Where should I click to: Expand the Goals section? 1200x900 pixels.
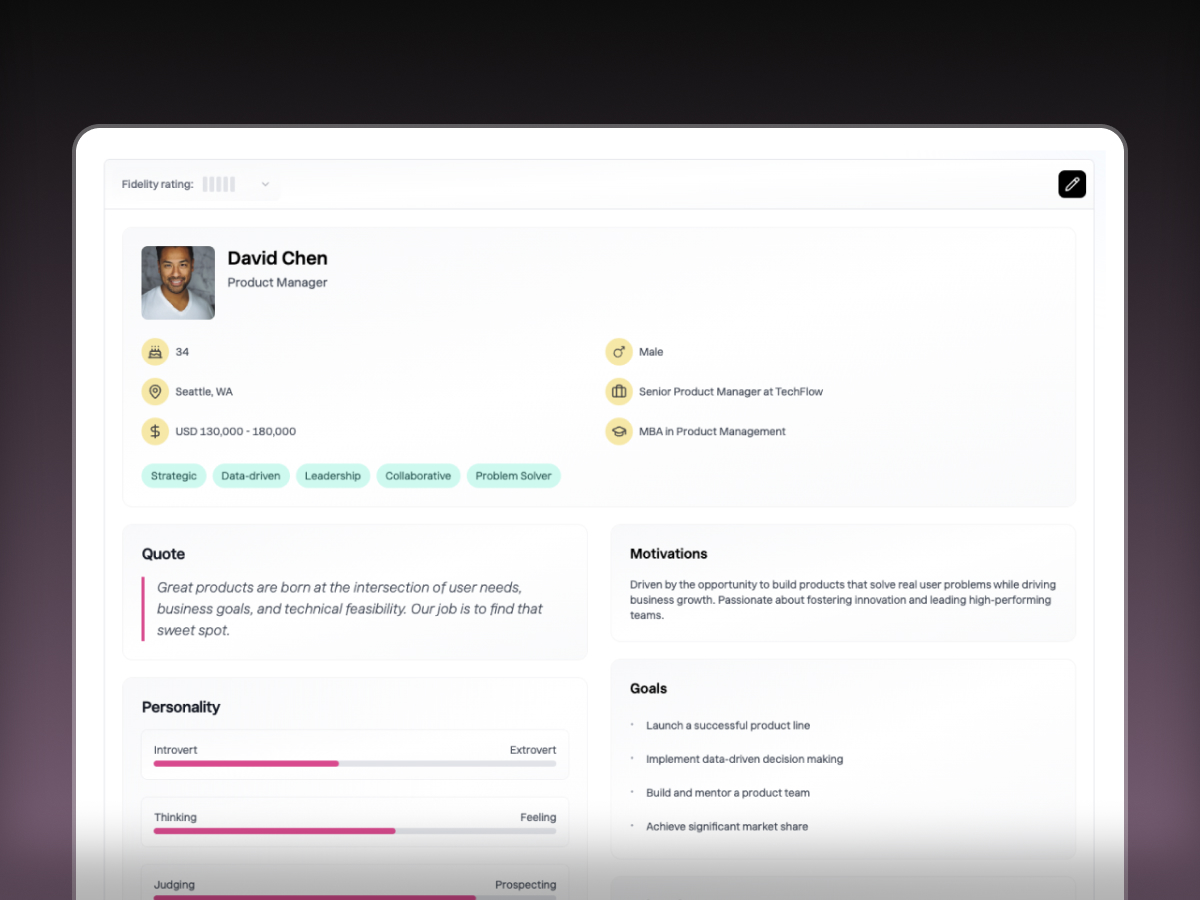click(648, 688)
